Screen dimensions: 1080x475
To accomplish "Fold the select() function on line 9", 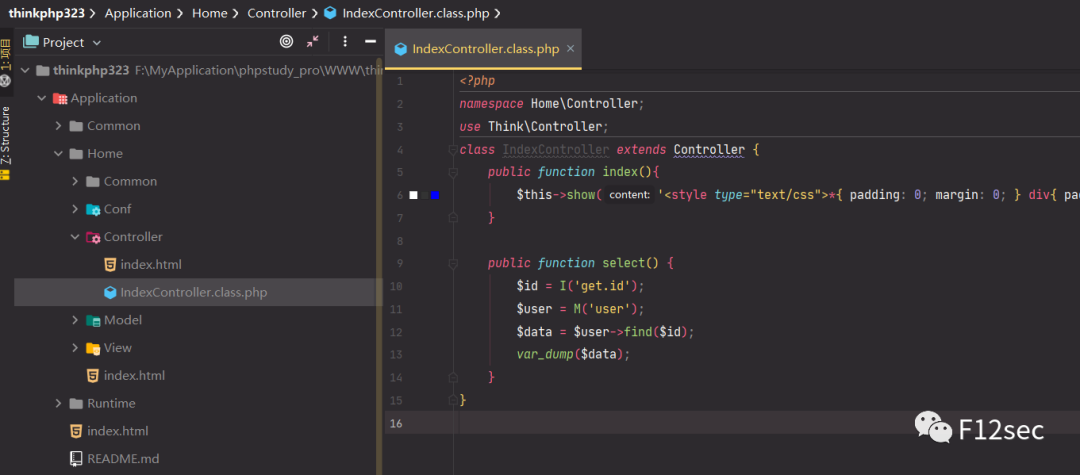I will (453, 263).
